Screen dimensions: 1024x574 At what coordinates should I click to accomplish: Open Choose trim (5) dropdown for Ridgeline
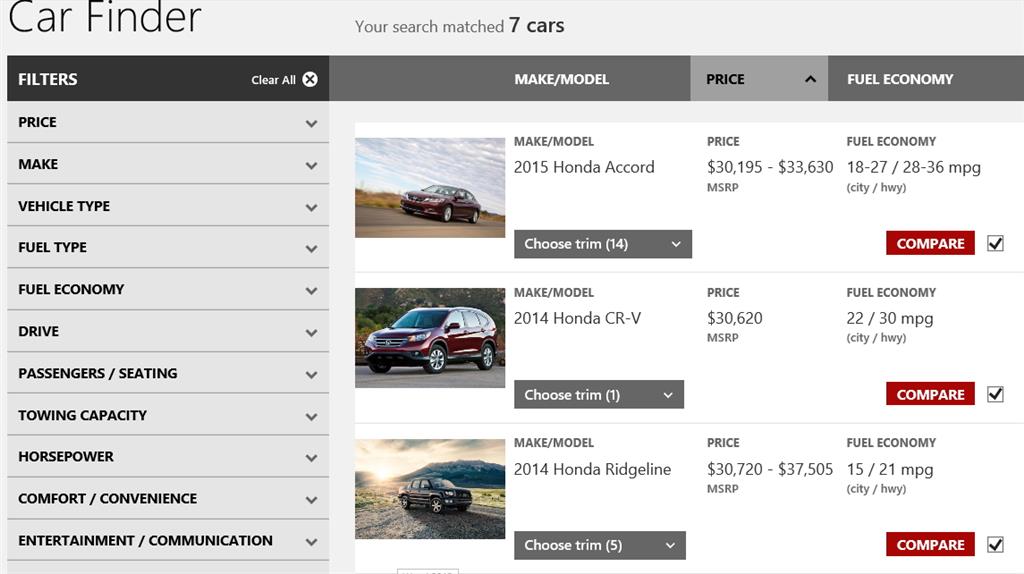600,545
